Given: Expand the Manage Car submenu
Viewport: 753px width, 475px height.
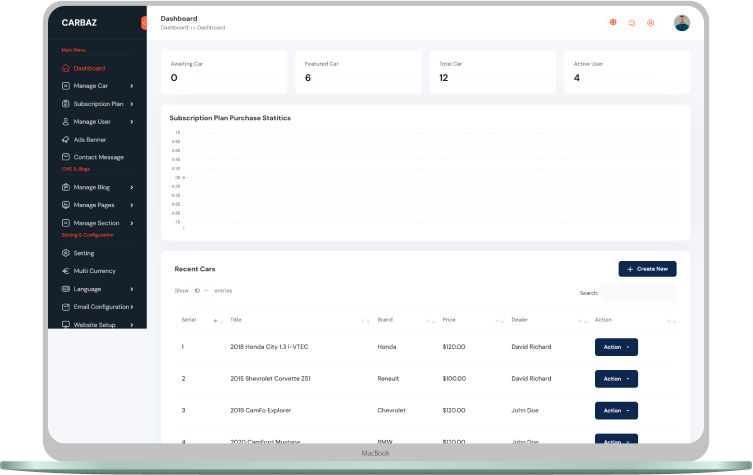Looking at the screenshot, I should (x=131, y=86).
